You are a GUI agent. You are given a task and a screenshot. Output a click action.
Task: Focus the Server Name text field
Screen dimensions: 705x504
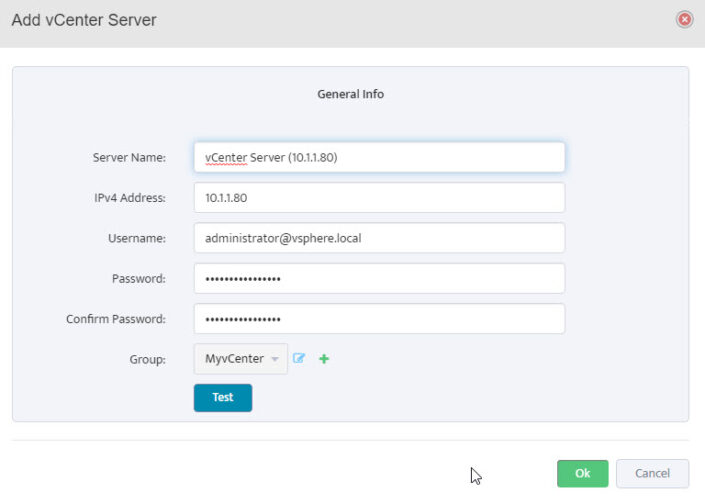(379, 157)
